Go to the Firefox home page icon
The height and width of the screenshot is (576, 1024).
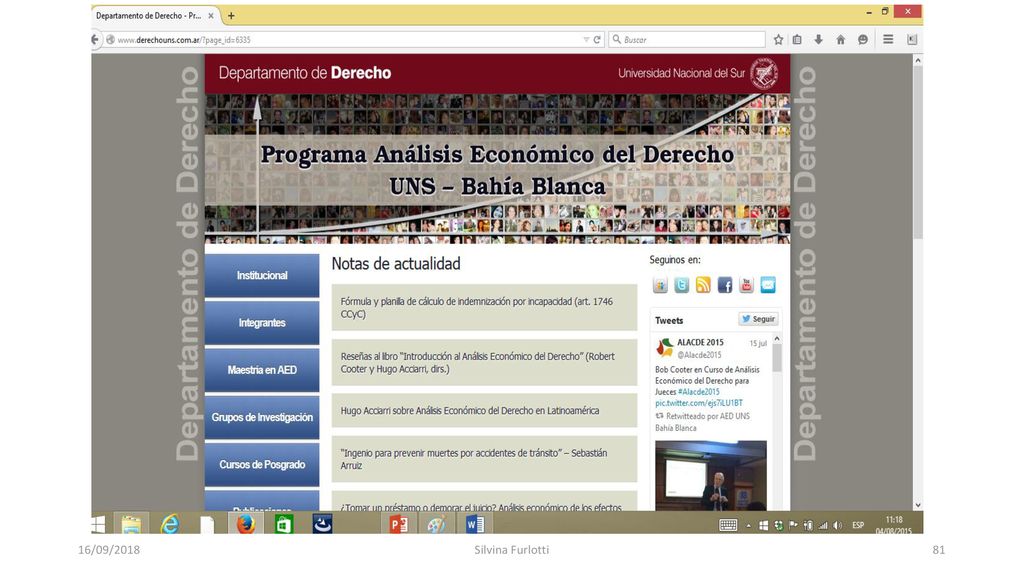(840, 40)
